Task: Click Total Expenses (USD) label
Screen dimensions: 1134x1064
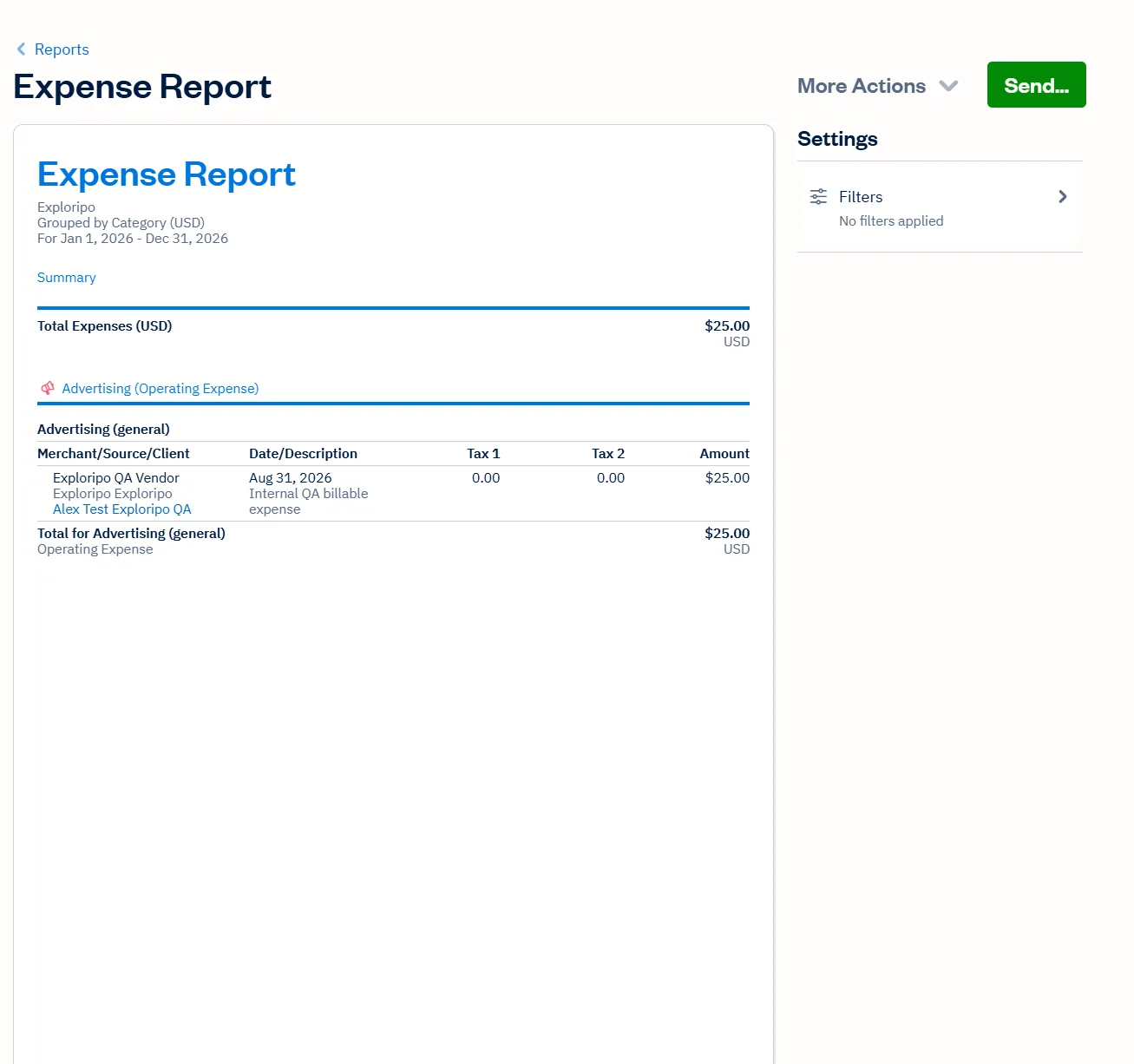Action: coord(105,326)
